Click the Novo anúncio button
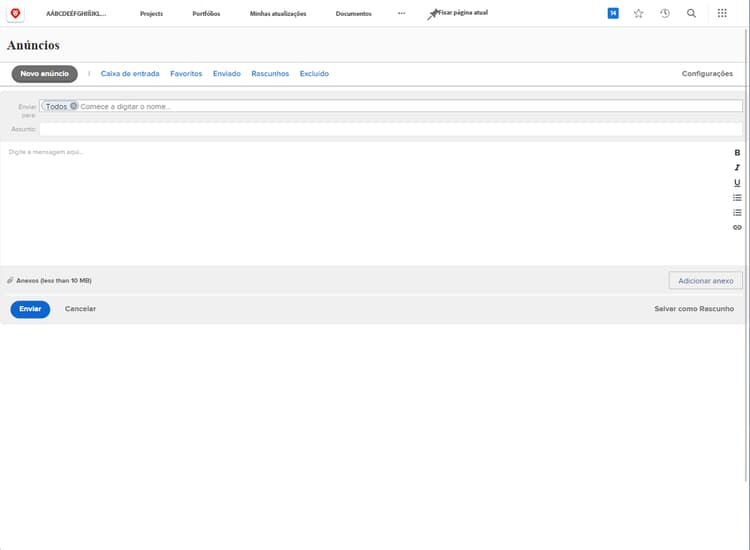Screen dimensions: 750x550 click(x=44, y=74)
